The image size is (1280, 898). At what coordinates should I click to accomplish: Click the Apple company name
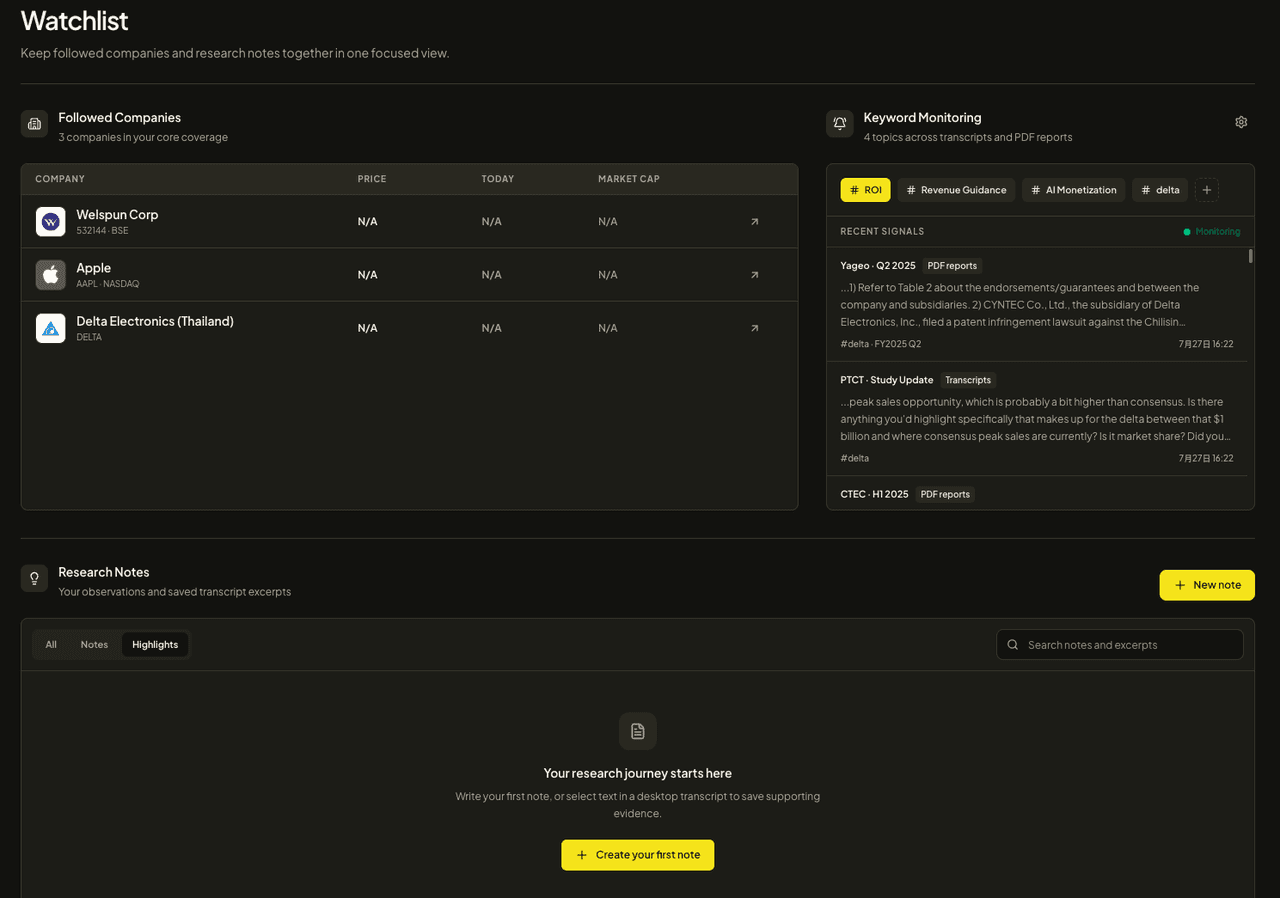tap(94, 268)
